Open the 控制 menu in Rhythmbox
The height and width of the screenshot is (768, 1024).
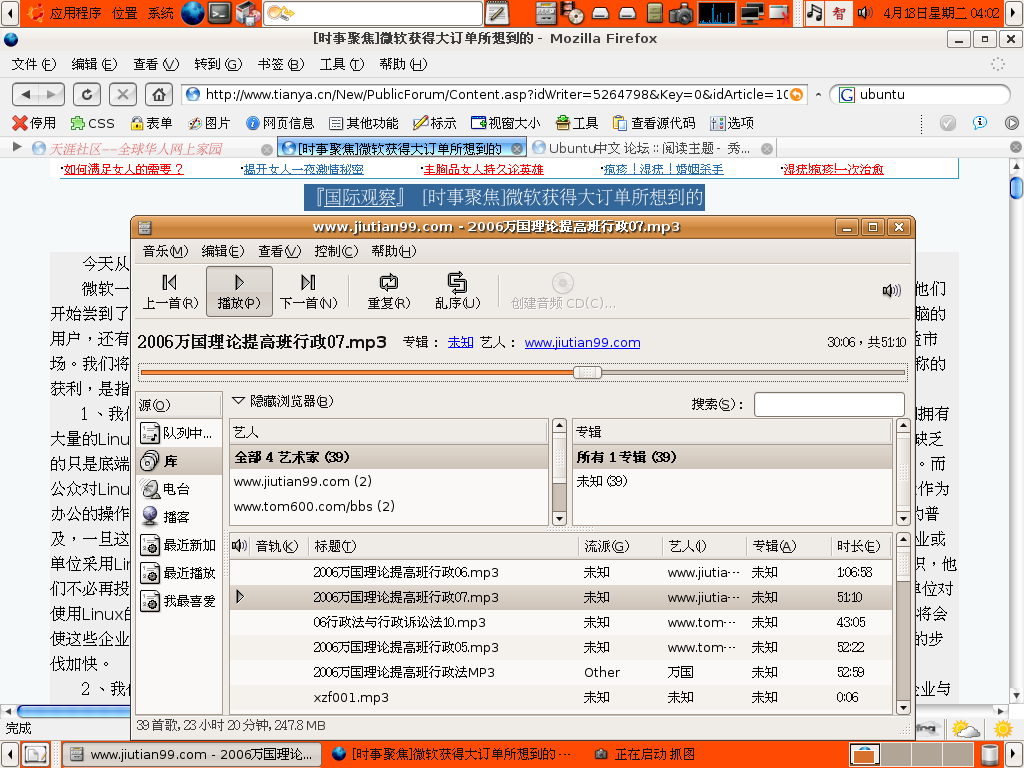click(336, 251)
